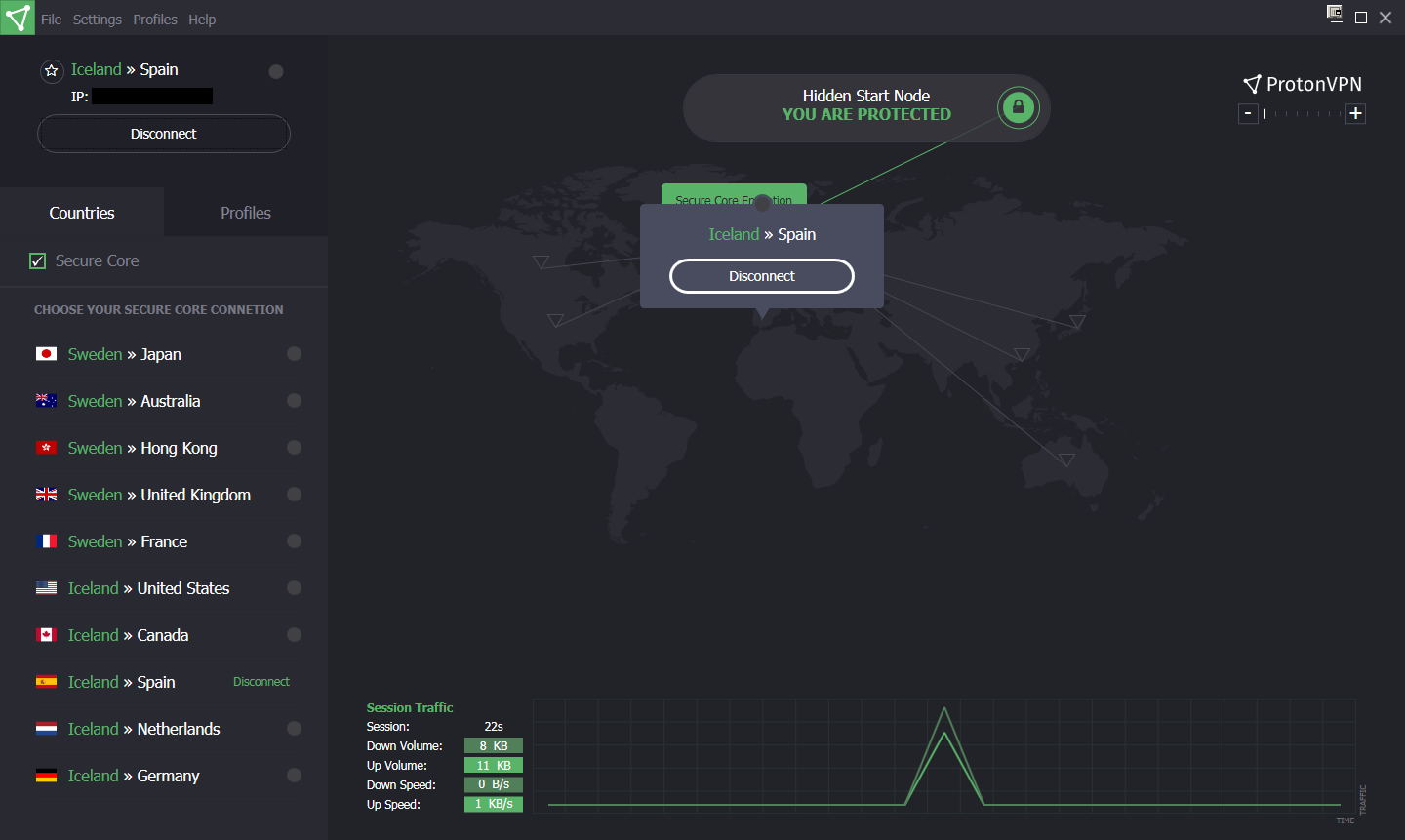Click Disconnect button in the sidebar header
The image size is (1405, 840).
(164, 134)
